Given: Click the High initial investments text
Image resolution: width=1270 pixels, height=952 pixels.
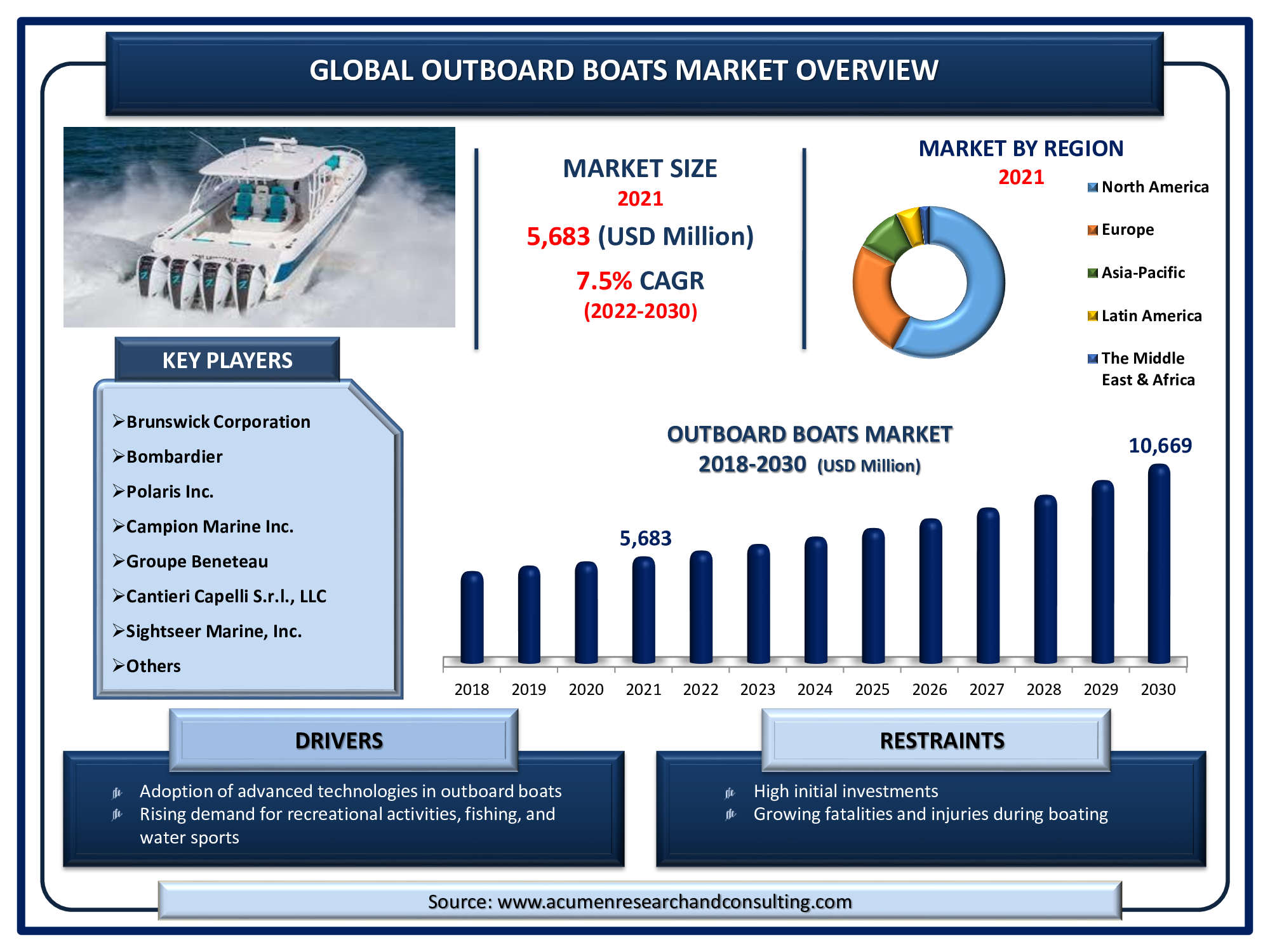Looking at the screenshot, I should [x=846, y=791].
